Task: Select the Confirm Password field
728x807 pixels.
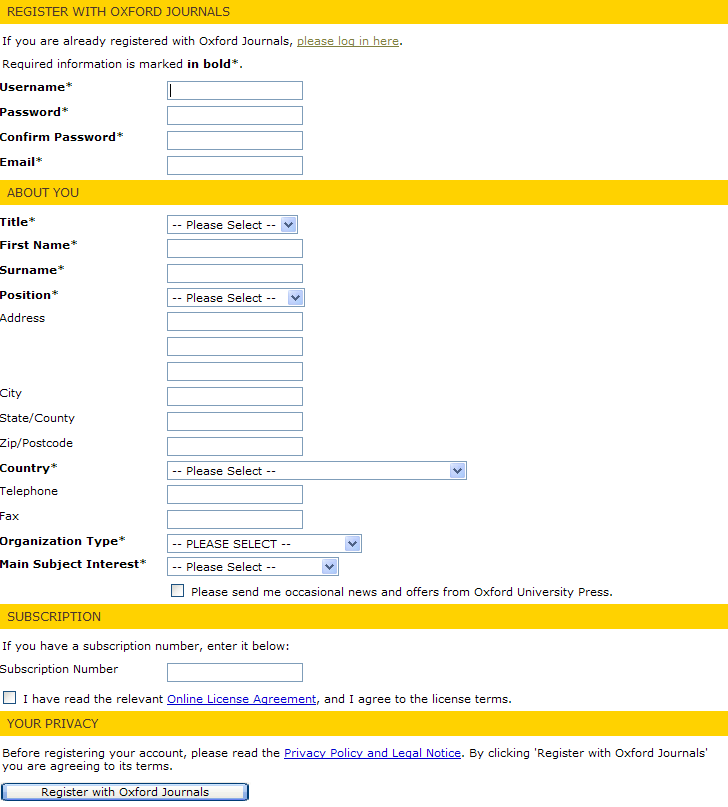Action: pos(235,141)
